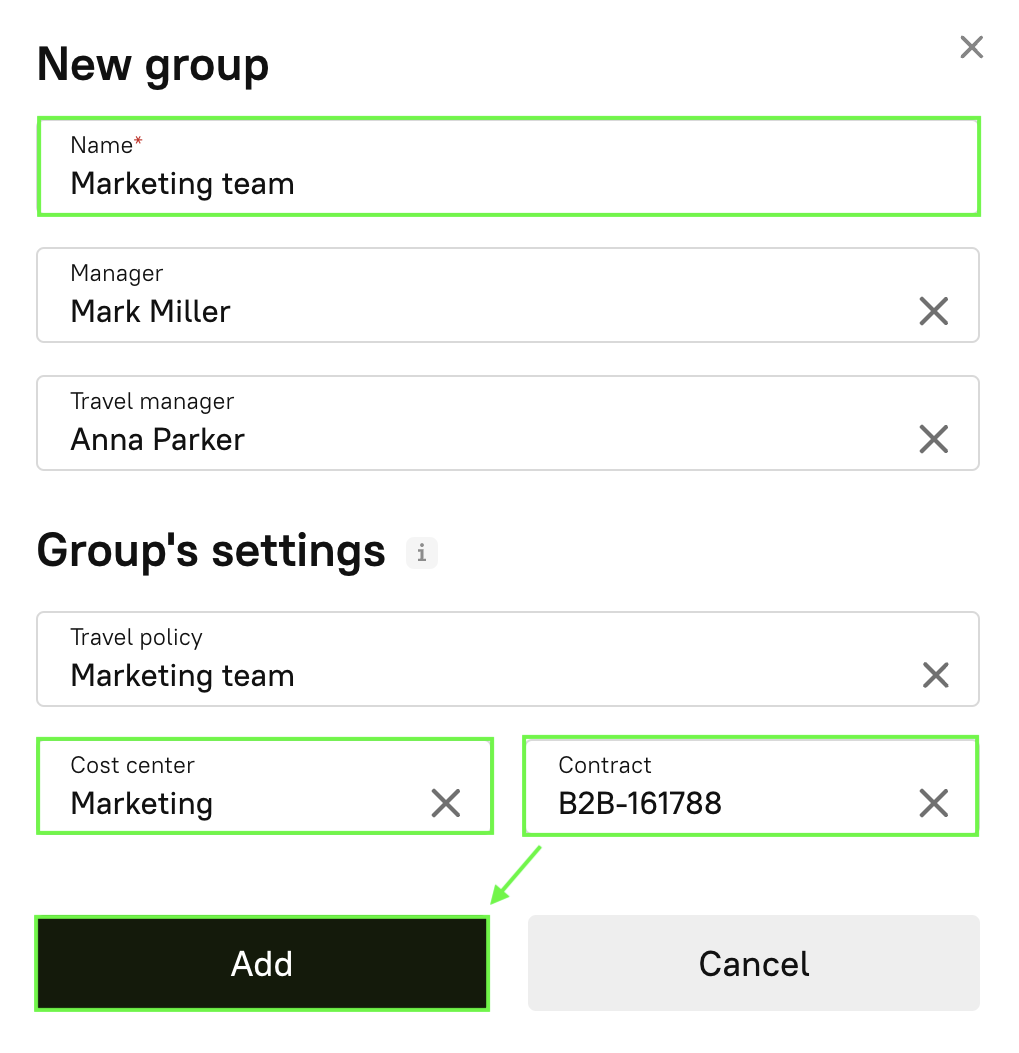Remove Anna Parker from Travel manager
Image resolution: width=1019 pixels, height=1053 pixels.
point(933,439)
